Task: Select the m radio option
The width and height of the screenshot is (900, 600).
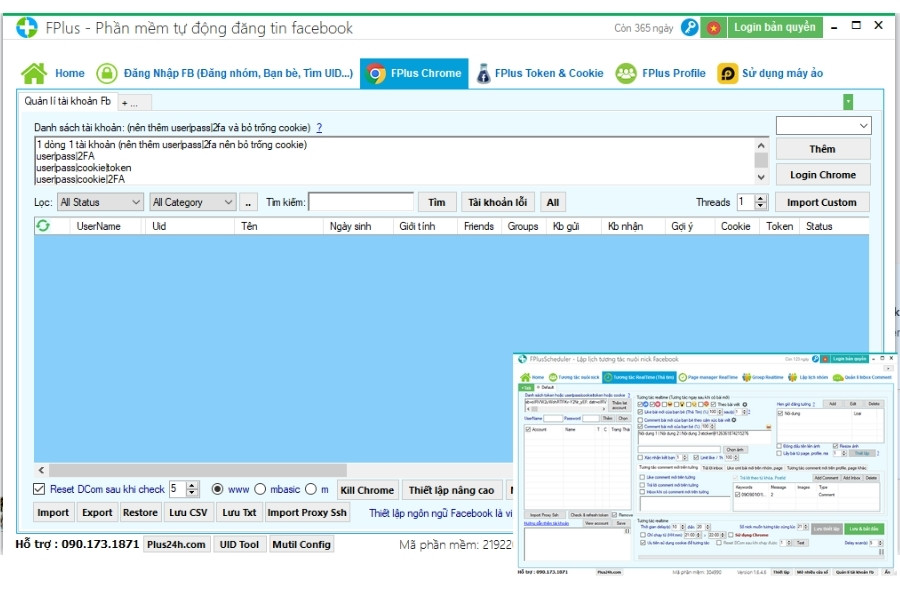Action: (311, 489)
